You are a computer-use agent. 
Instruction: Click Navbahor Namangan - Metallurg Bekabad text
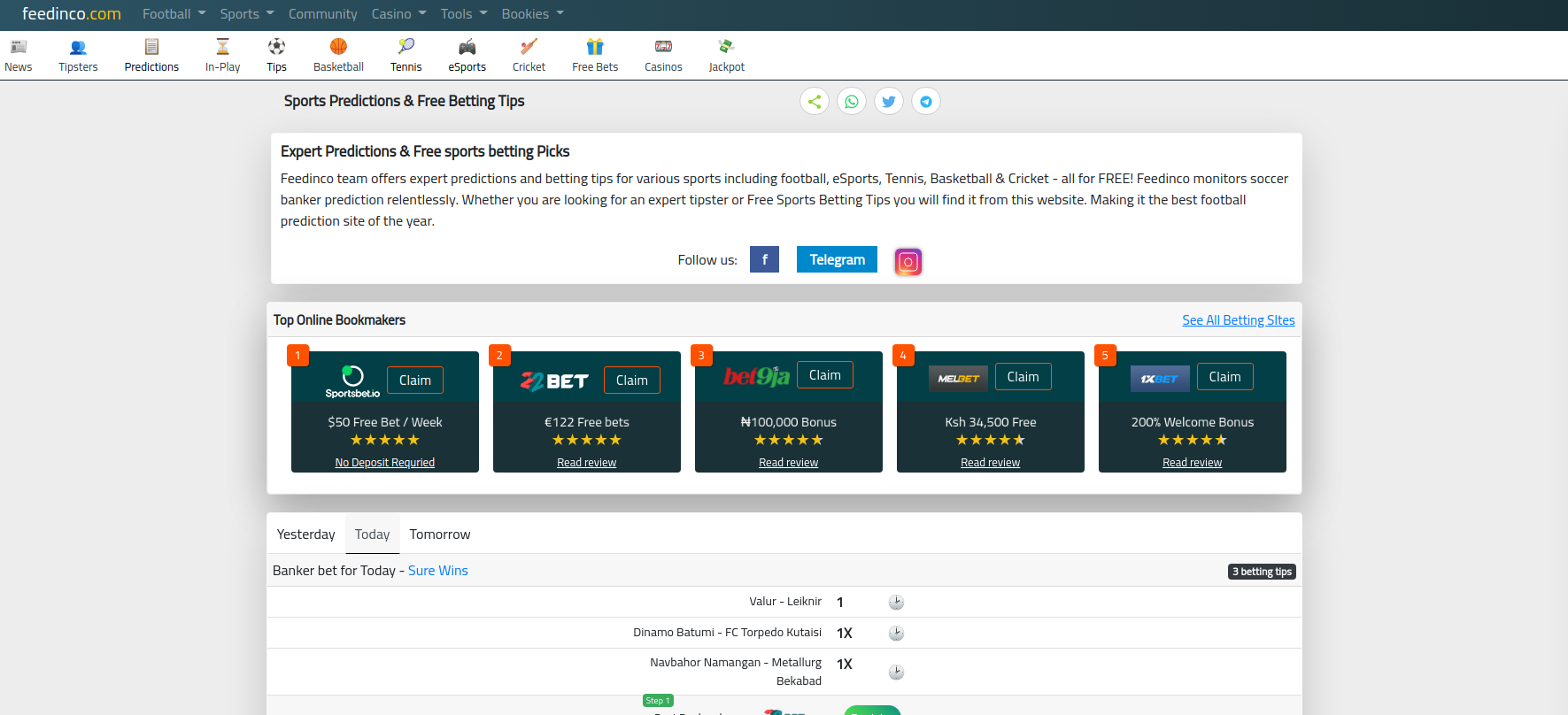(x=736, y=672)
